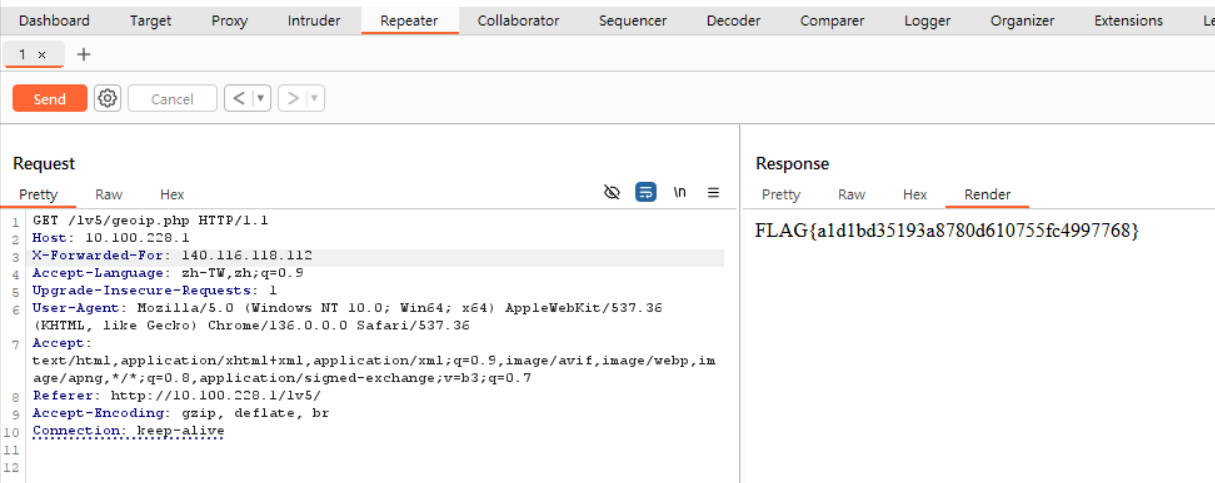Toggle hide non-printable characters eye icon

(613, 192)
